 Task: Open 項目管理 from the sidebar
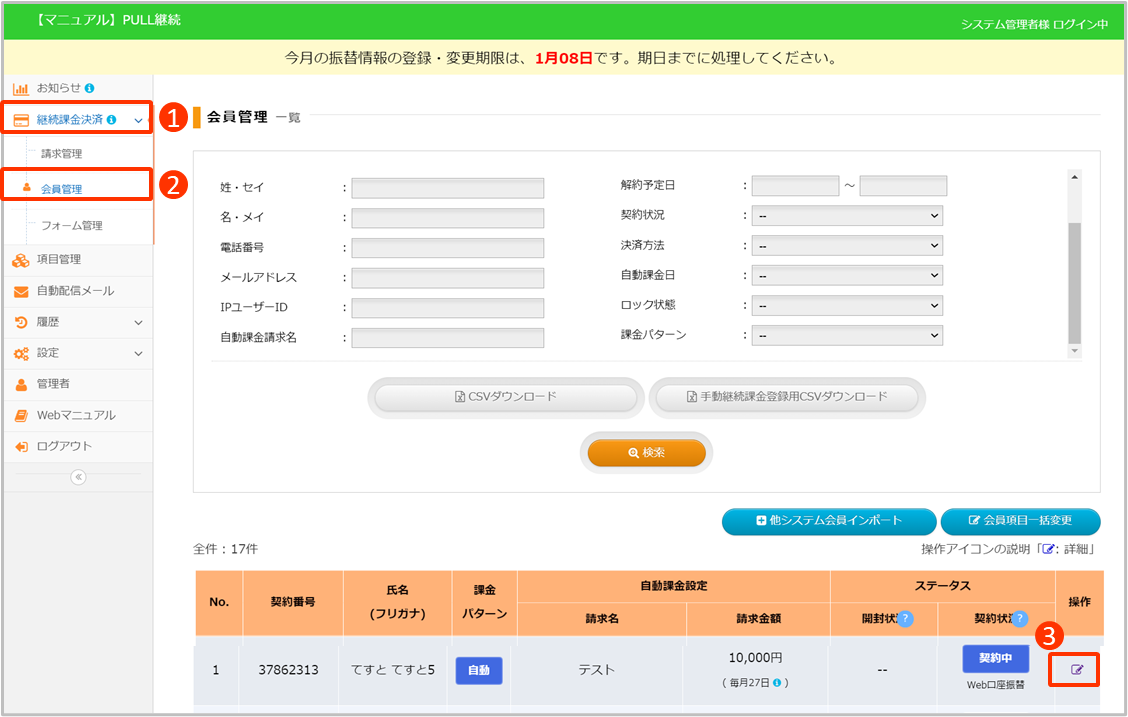(59, 259)
